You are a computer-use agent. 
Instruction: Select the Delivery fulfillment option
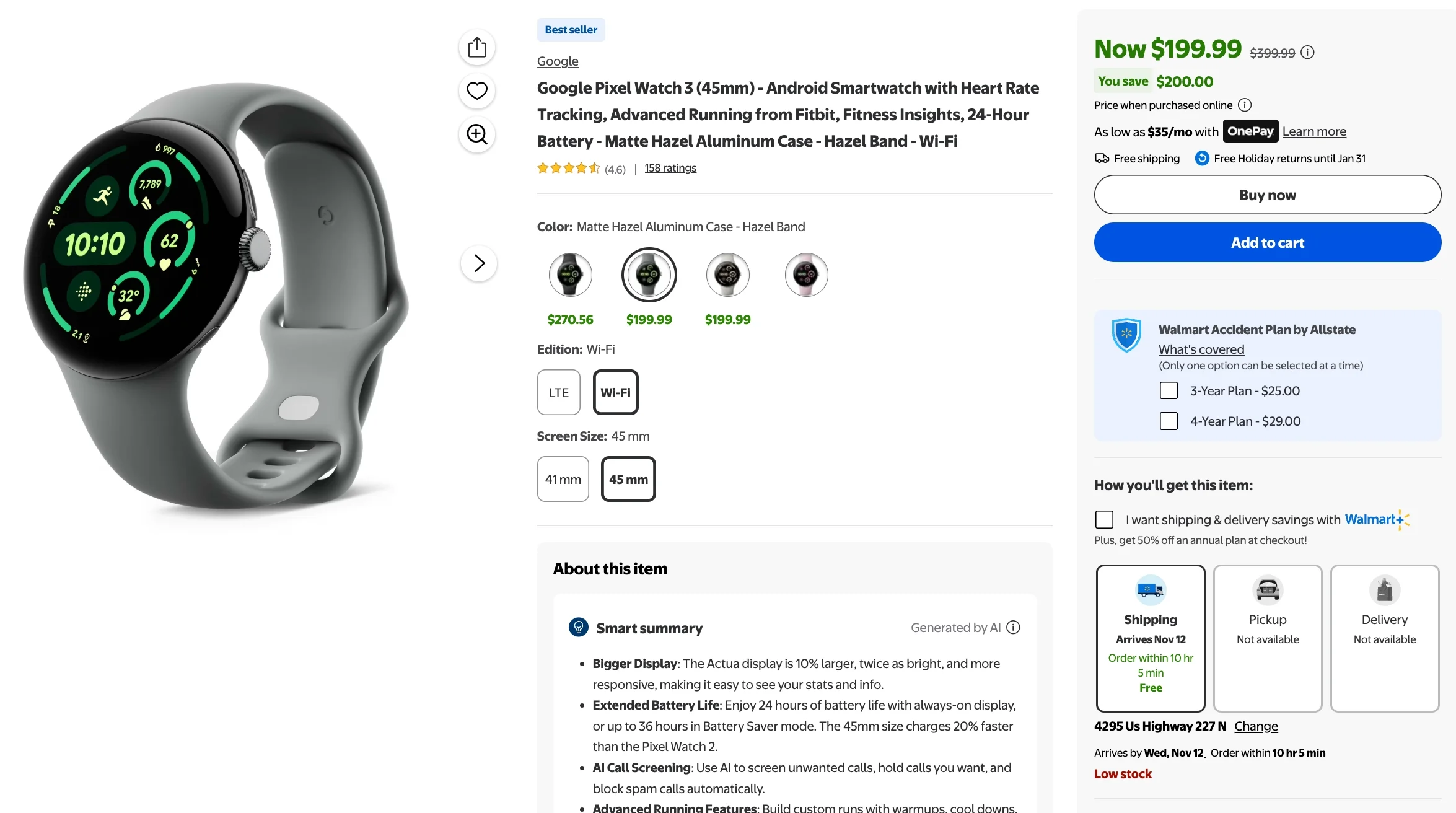[1384, 638]
